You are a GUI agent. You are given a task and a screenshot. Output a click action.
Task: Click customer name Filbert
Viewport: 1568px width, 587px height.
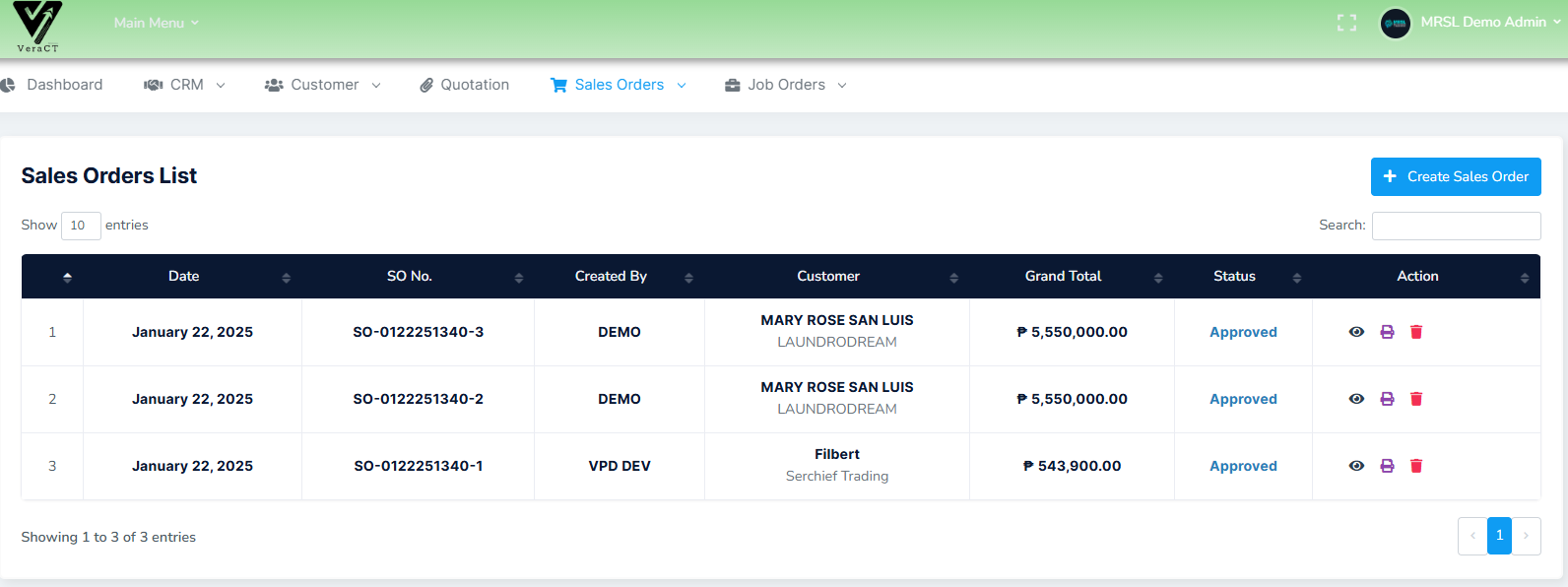(837, 454)
